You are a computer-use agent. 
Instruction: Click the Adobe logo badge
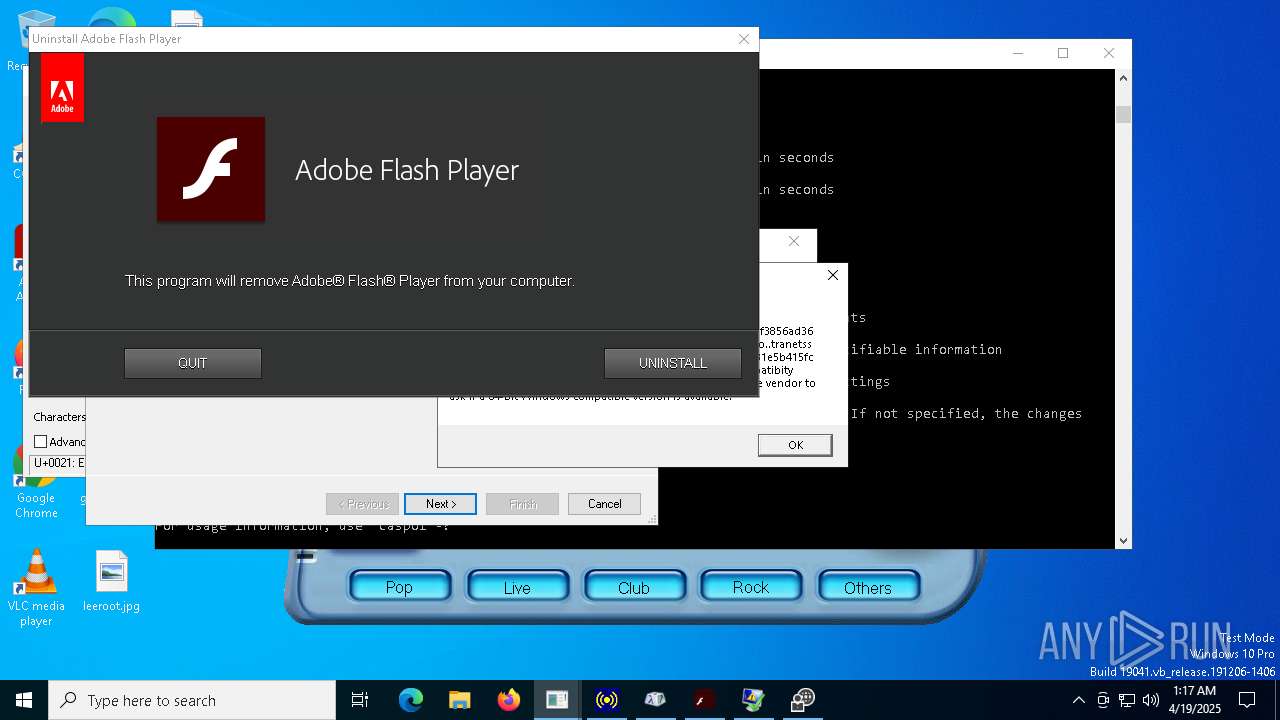coord(62,88)
